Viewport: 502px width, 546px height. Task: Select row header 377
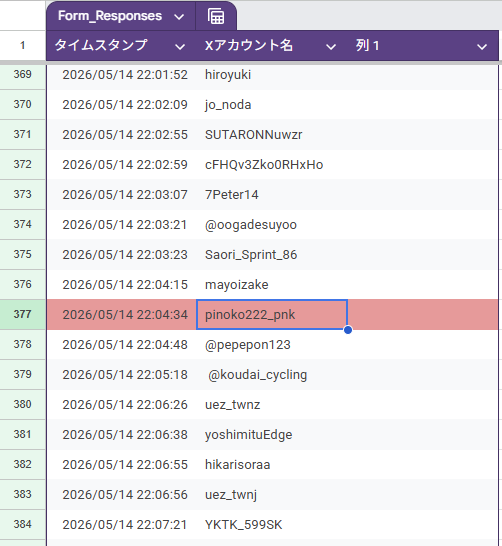pos(23,314)
